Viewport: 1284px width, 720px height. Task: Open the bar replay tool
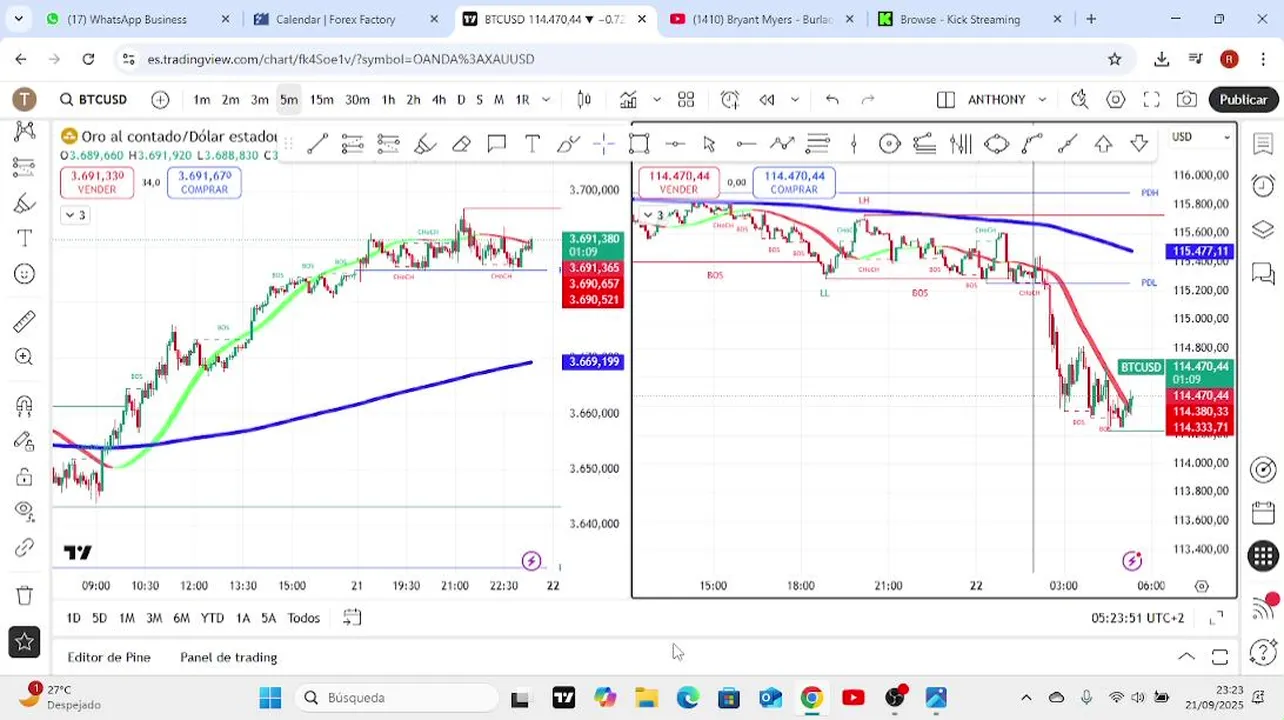pos(767,99)
